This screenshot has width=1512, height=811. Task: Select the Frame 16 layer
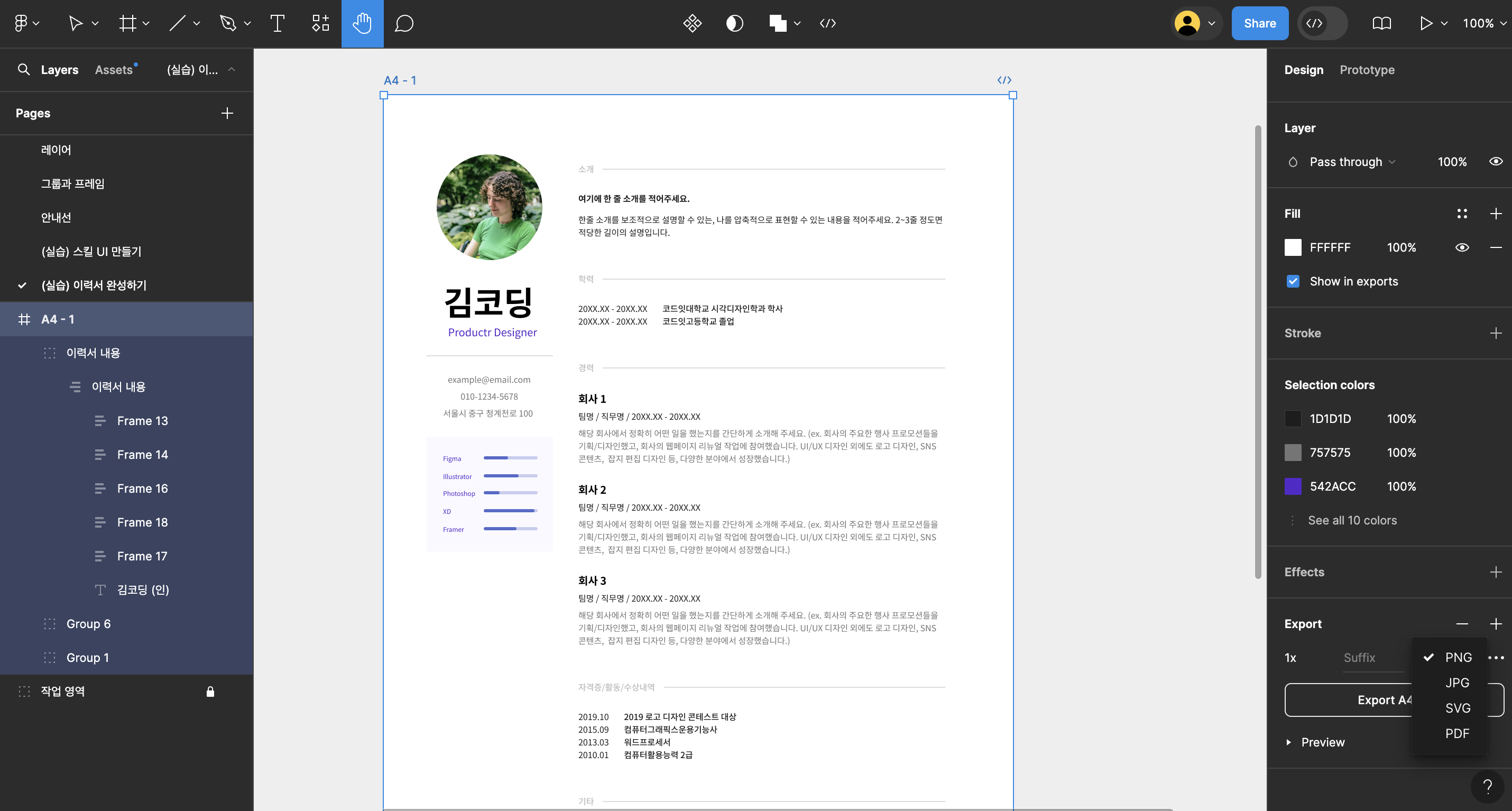pyautogui.click(x=142, y=489)
